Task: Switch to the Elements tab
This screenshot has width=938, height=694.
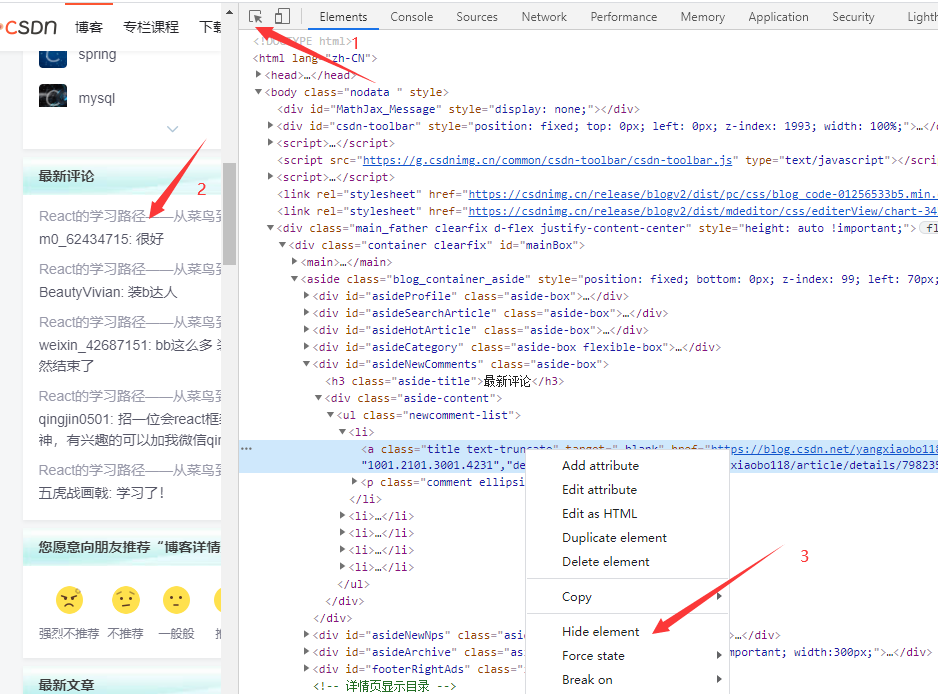Action: pyautogui.click(x=343, y=17)
